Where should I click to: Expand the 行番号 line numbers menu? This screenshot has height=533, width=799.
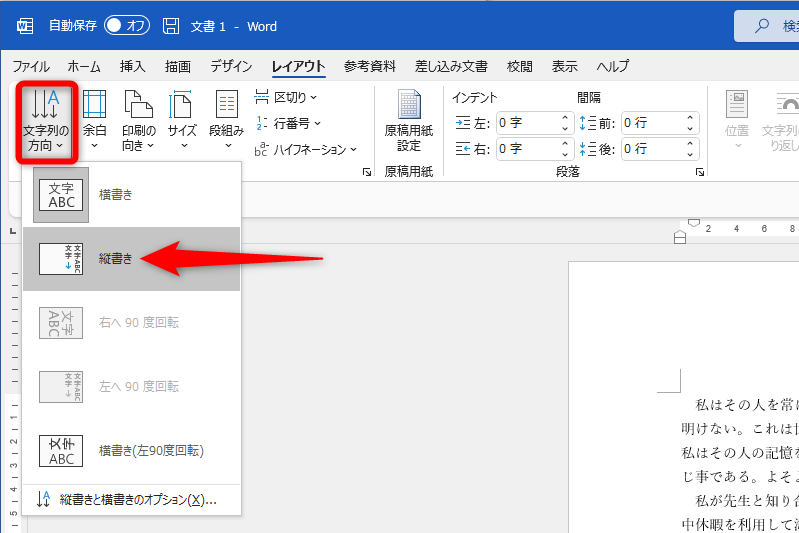(288, 123)
